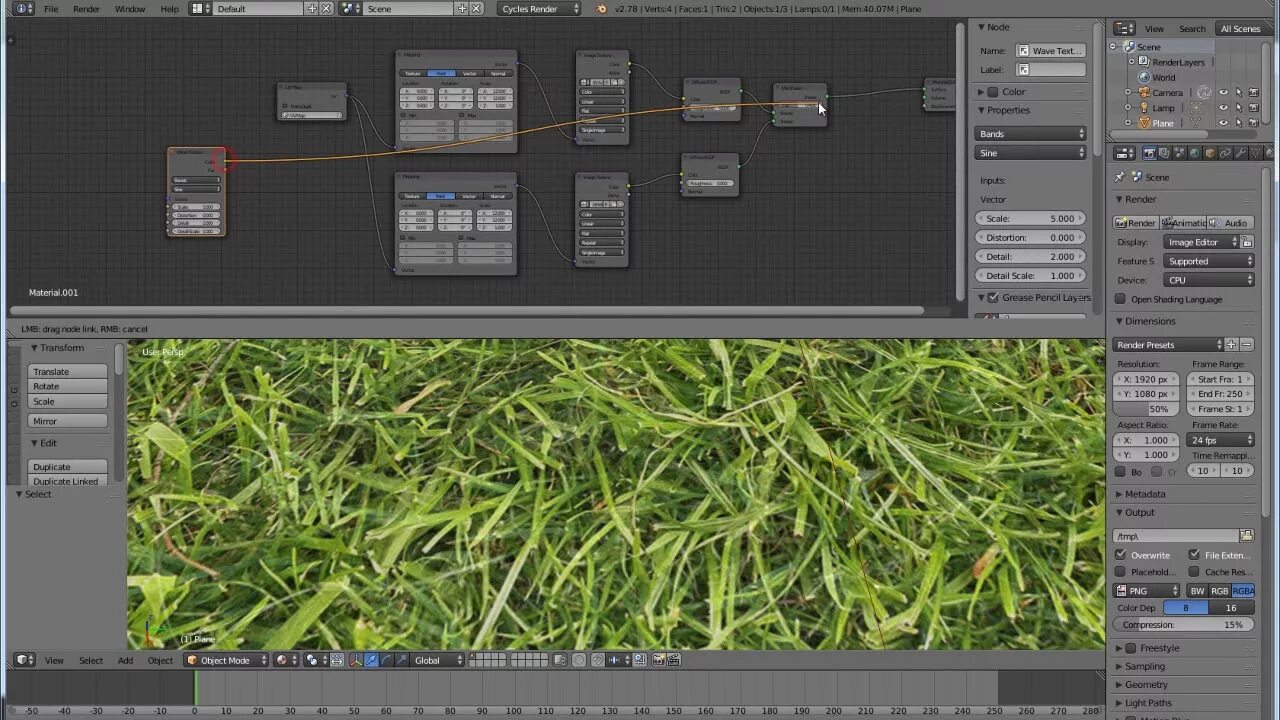Select the Render Layers properties tab
This screenshot has height=720, width=1280.
[x=1164, y=153]
